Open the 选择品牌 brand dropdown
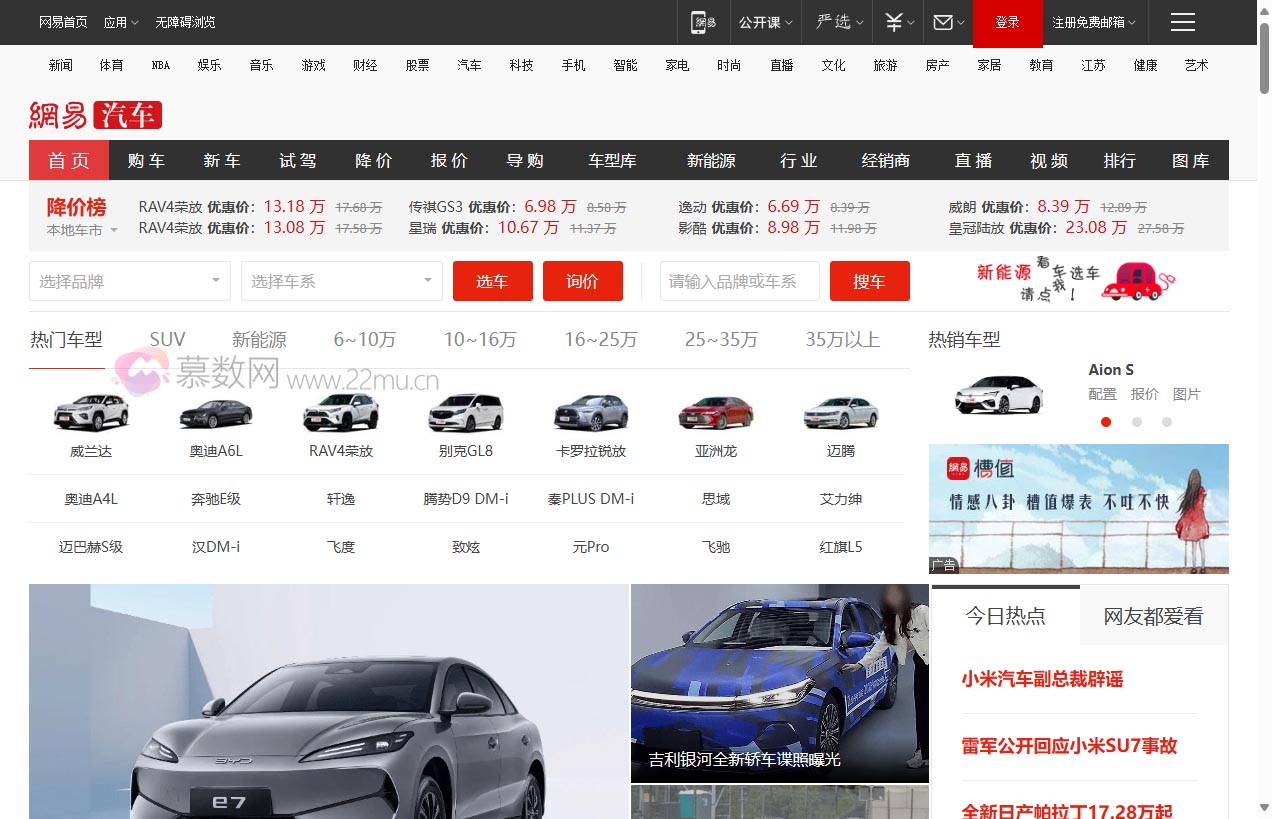1272x819 pixels. tap(129, 281)
